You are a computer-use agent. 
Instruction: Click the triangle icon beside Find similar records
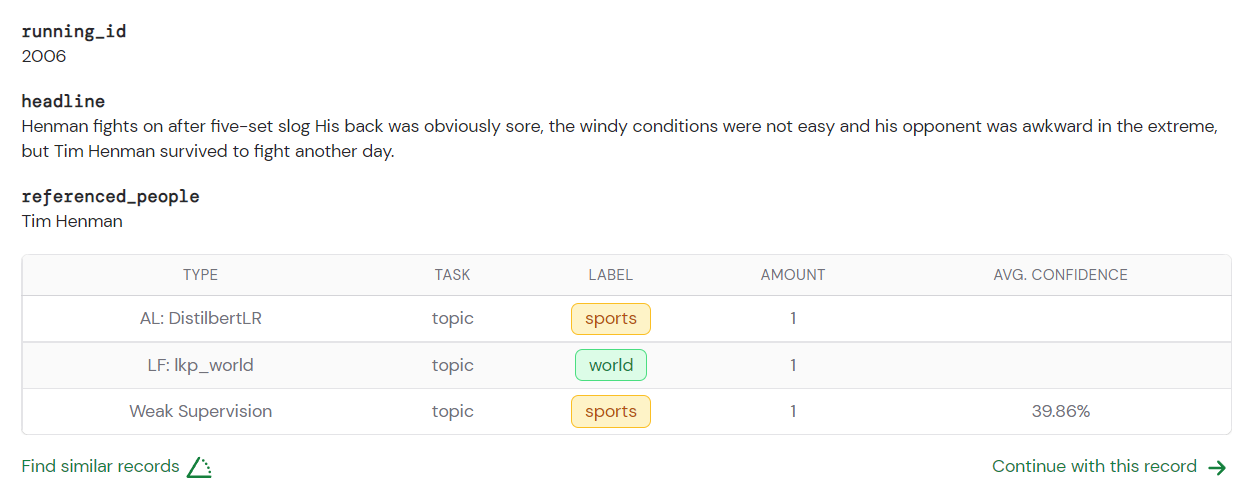pyautogui.click(x=199, y=467)
